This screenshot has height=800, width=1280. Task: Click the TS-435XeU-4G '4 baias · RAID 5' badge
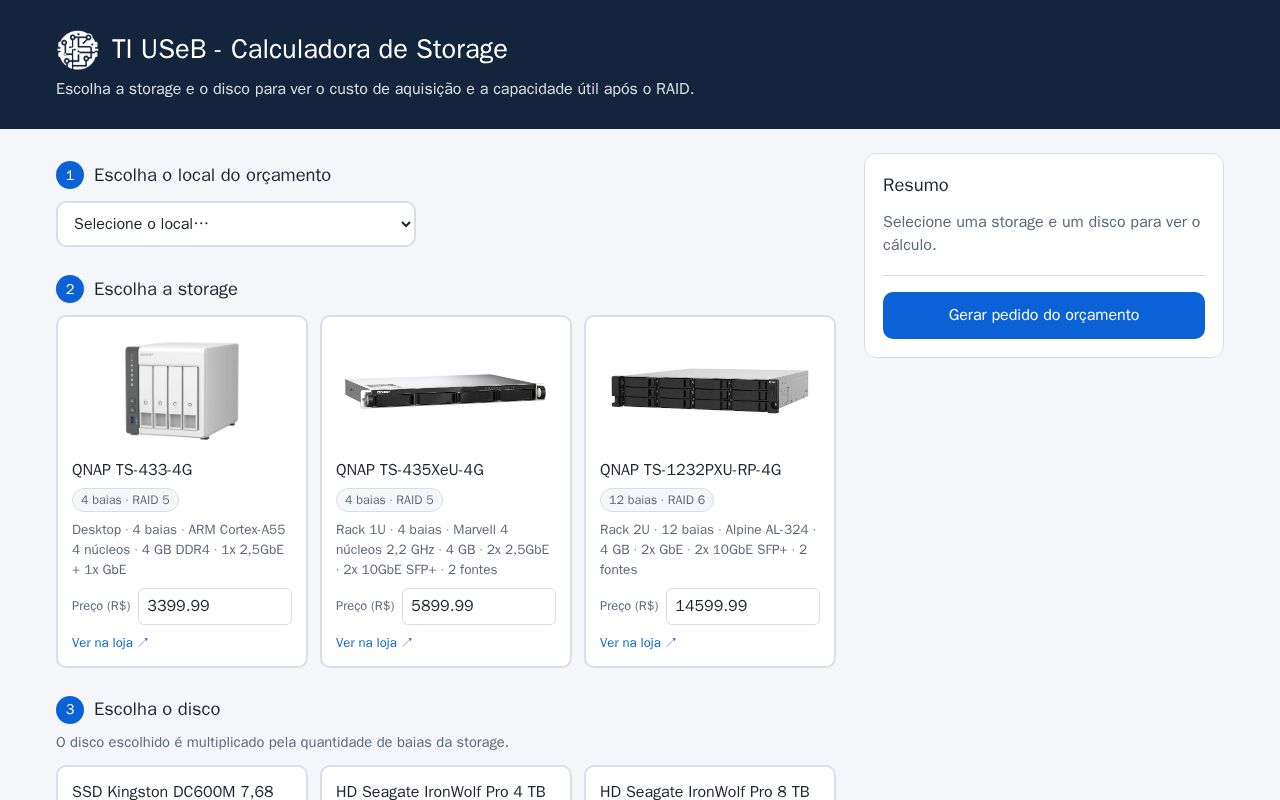[x=389, y=500]
